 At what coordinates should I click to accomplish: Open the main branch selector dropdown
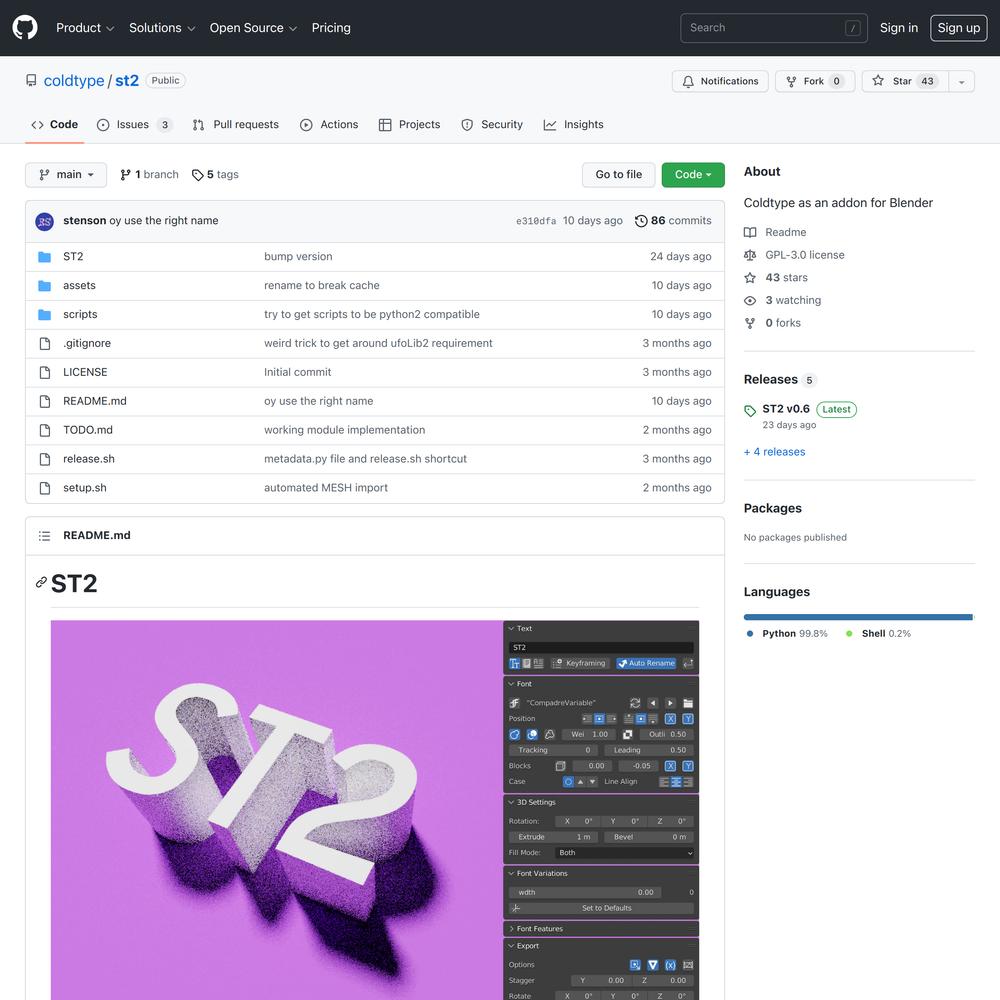pos(66,175)
